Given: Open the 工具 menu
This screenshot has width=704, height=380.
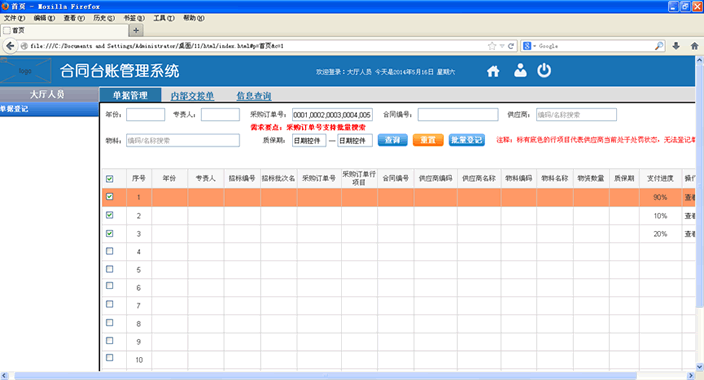Looking at the screenshot, I should pyautogui.click(x=164, y=18).
